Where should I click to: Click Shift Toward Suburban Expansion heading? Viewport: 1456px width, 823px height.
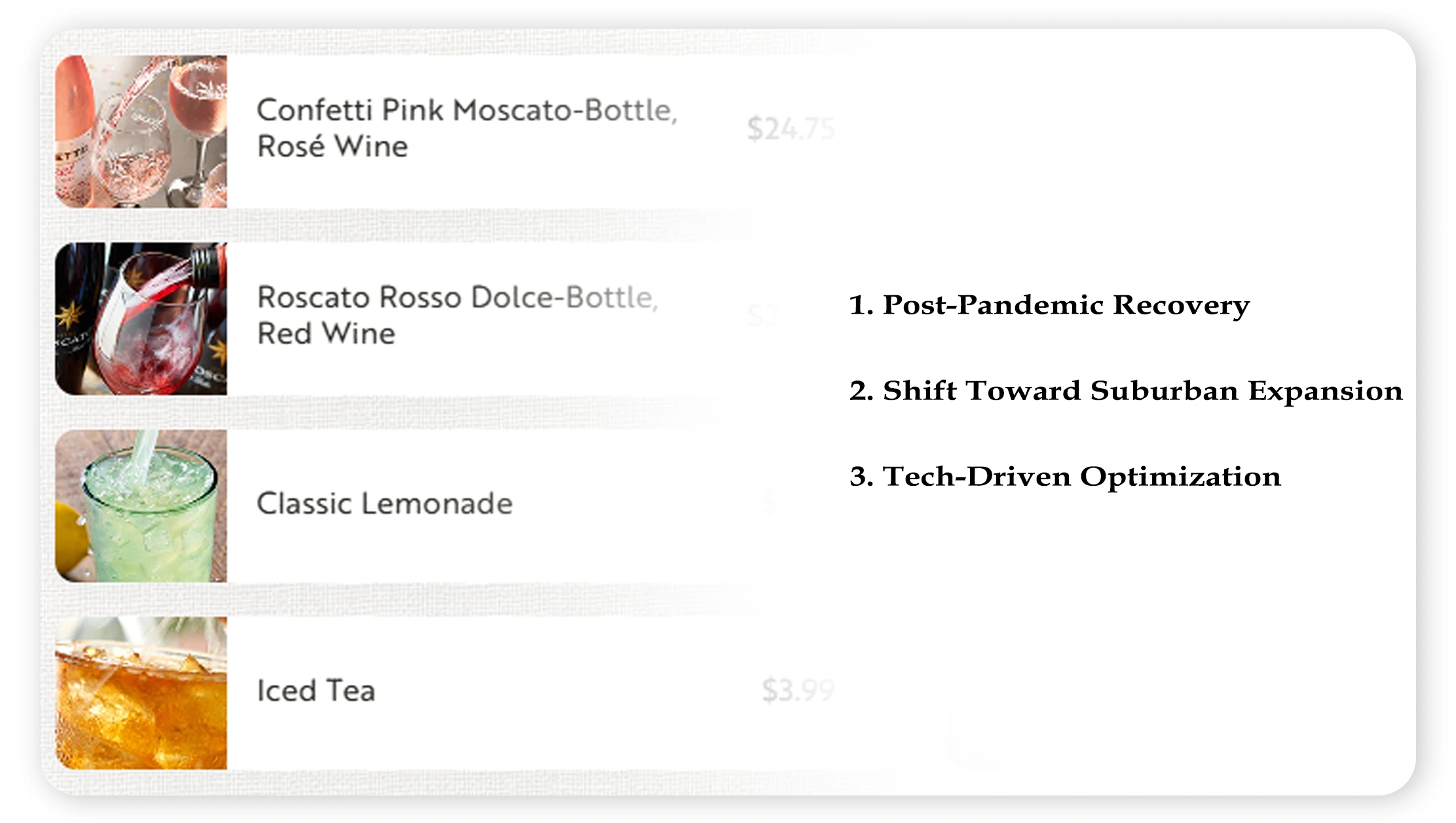1143,391
